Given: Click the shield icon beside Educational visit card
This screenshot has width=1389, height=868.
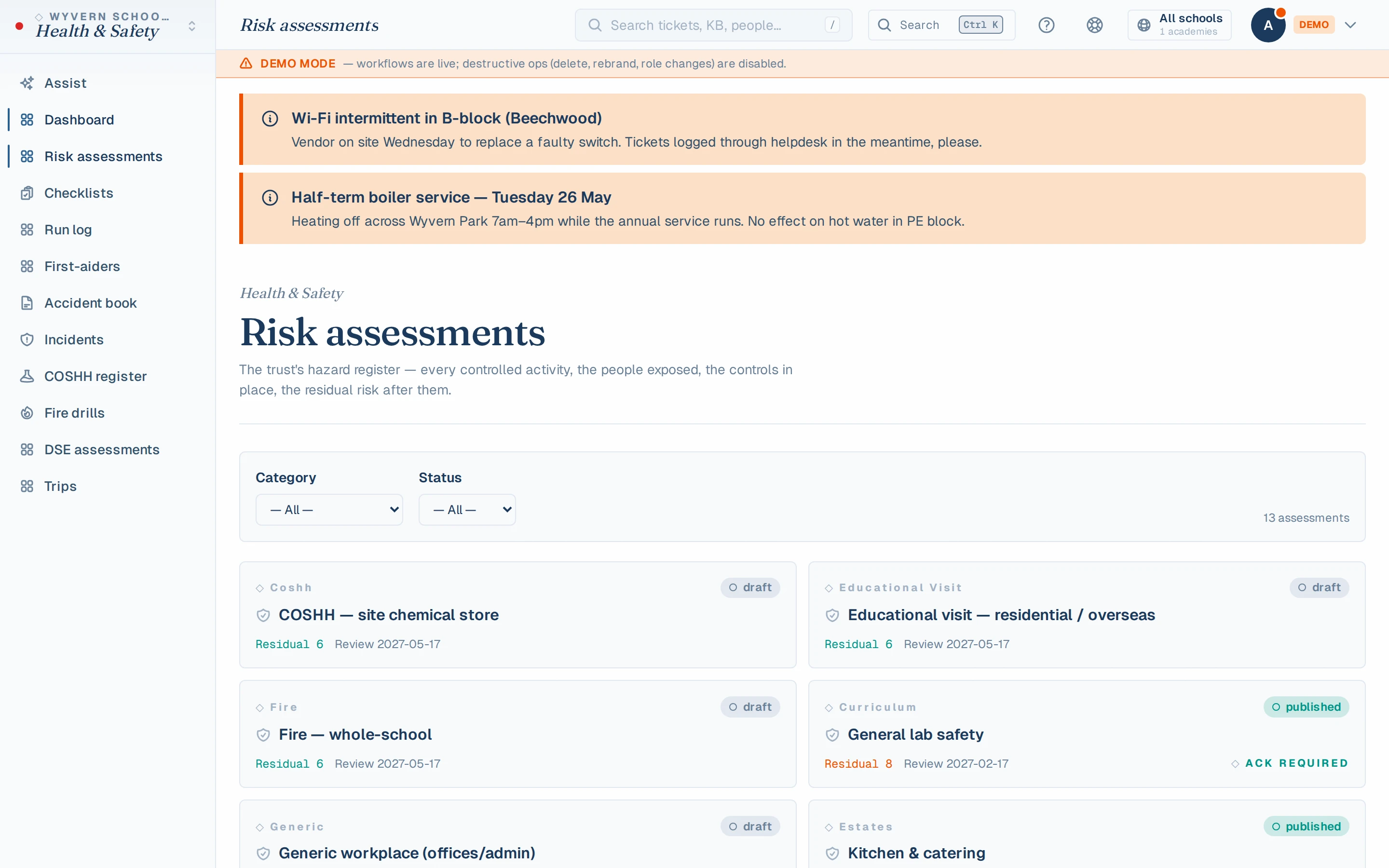Looking at the screenshot, I should (832, 615).
